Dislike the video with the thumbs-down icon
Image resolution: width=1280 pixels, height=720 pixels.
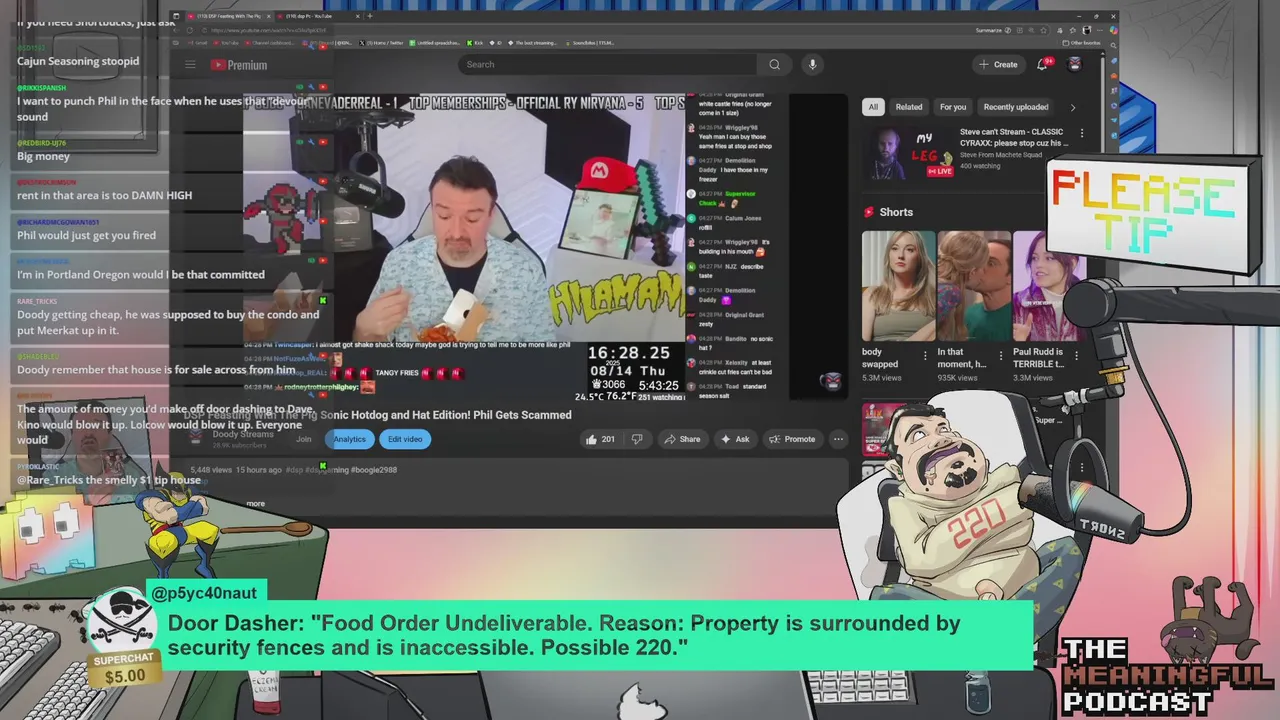pyautogui.click(x=637, y=439)
